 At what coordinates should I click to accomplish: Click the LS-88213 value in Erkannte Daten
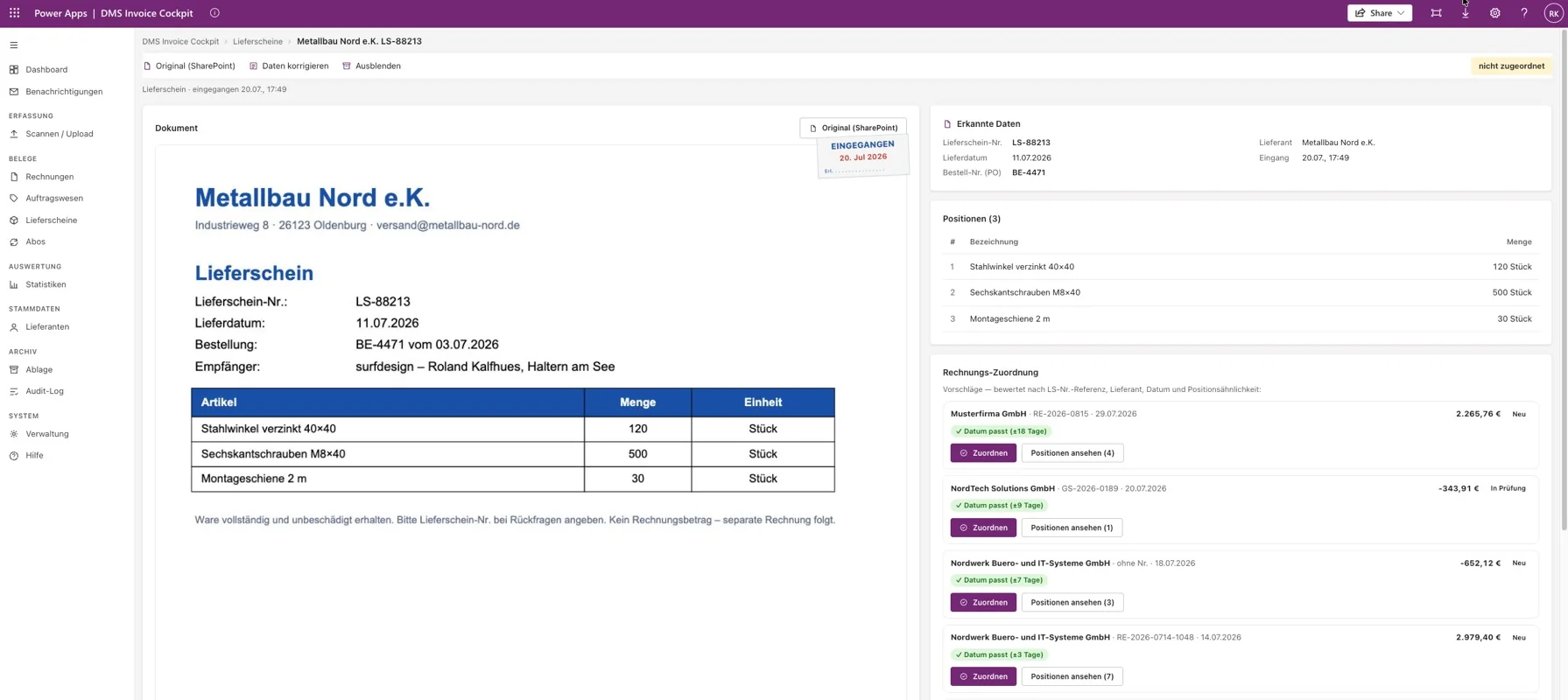coord(1031,143)
